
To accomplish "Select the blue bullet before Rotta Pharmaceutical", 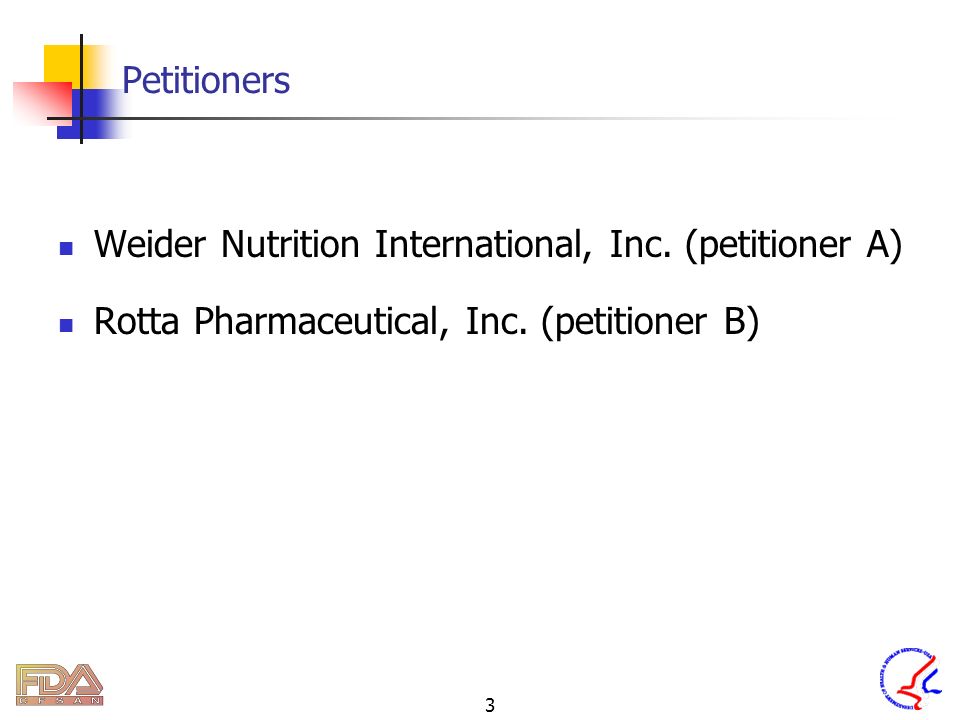I will [66, 325].
